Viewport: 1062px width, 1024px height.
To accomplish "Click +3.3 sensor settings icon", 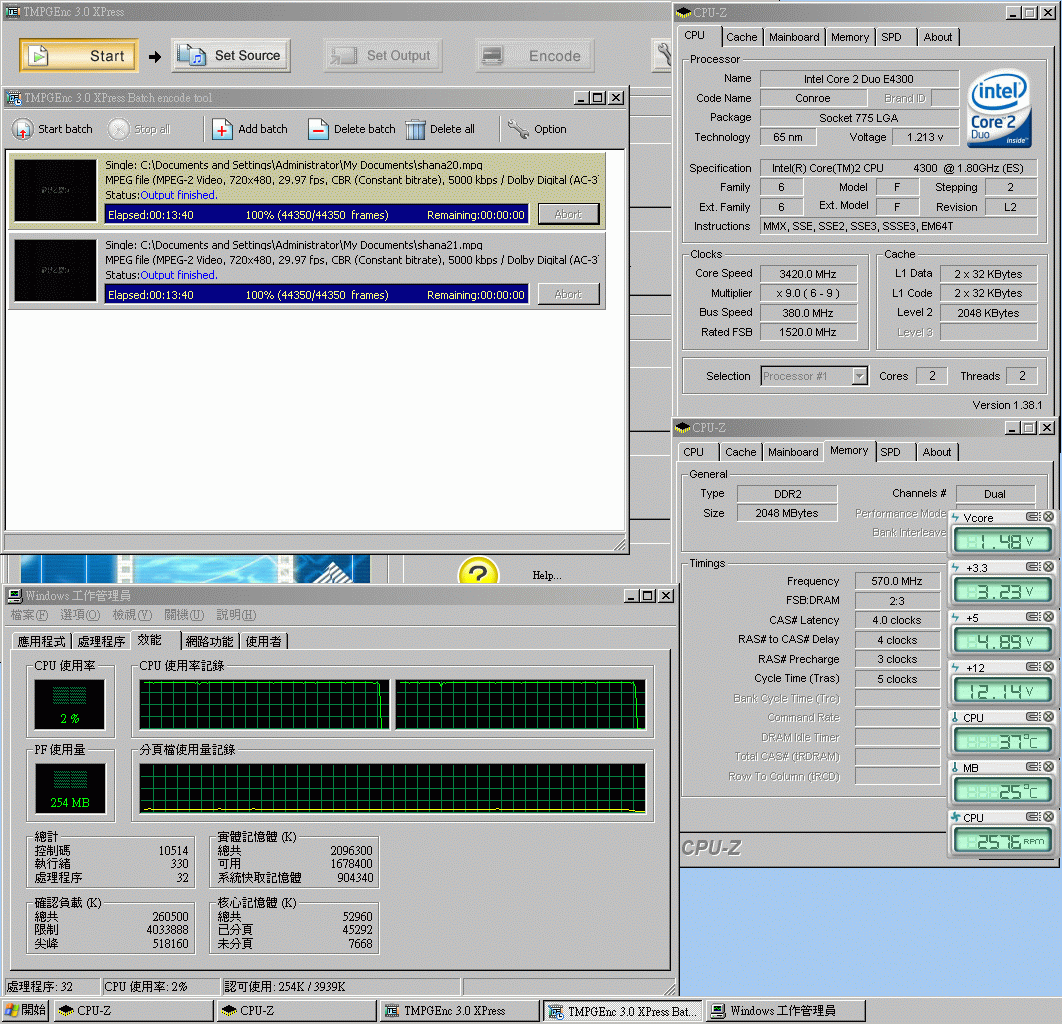I will coord(1034,566).
